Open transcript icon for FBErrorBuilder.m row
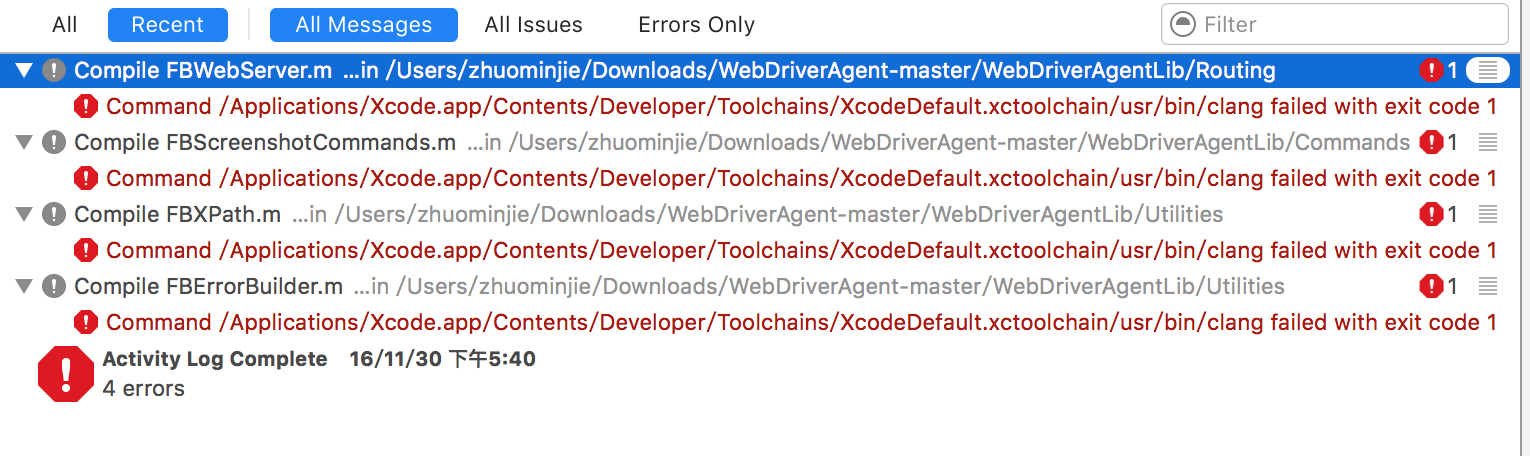Screen dimensions: 1530x456 tap(1487, 286)
